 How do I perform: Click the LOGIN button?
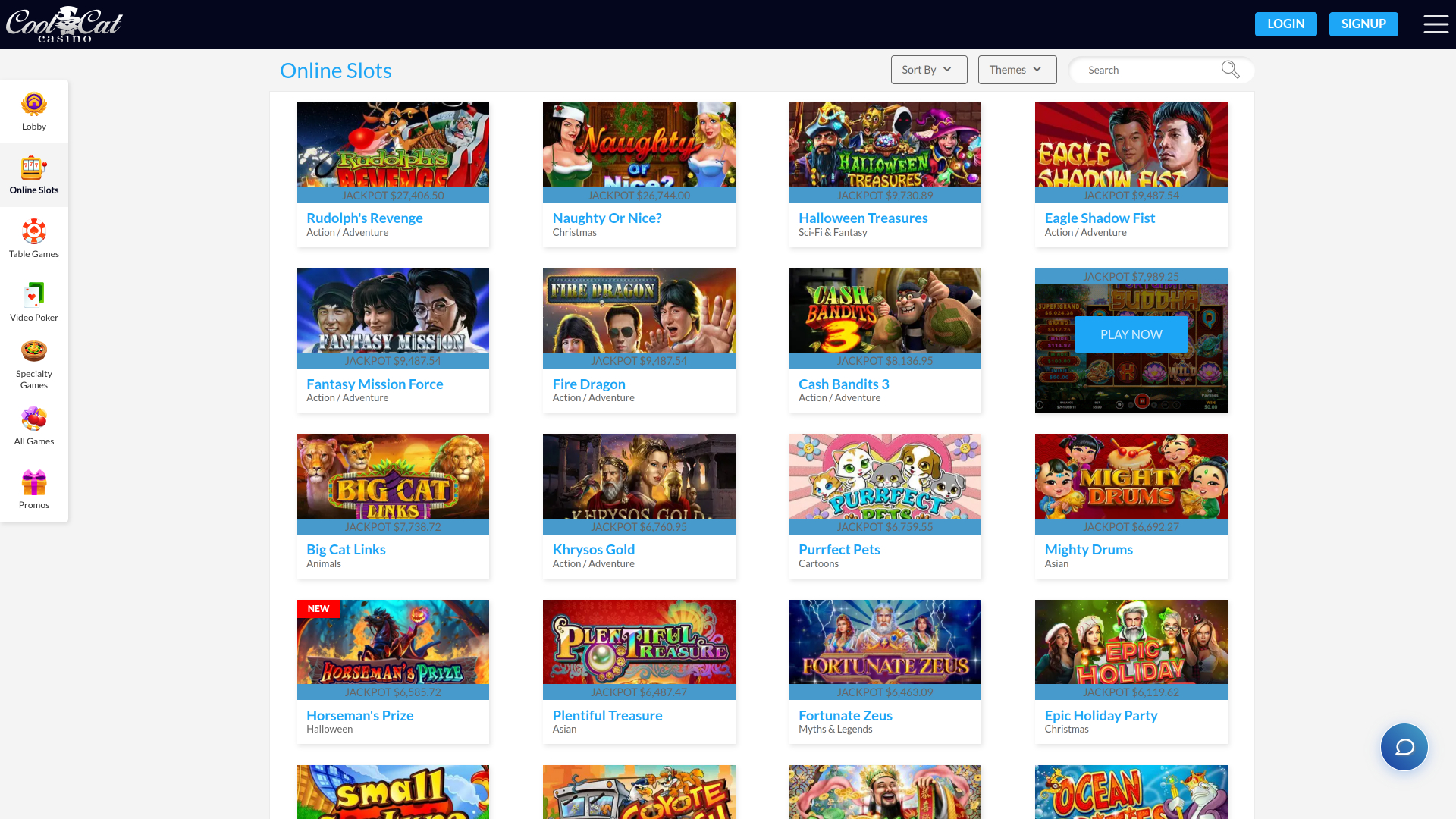pyautogui.click(x=1285, y=24)
